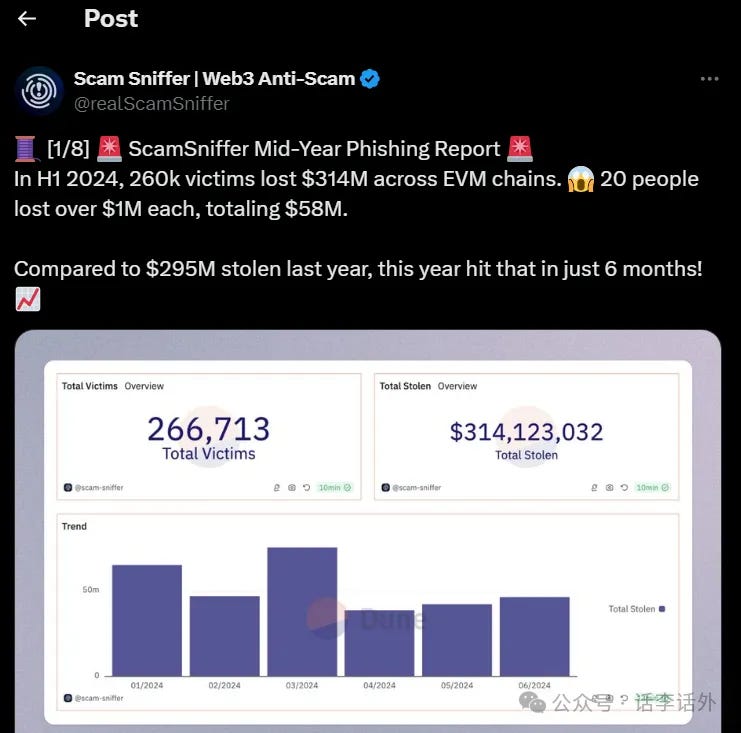
Task: Open the @realScamSniffer handle link
Action: point(151,103)
